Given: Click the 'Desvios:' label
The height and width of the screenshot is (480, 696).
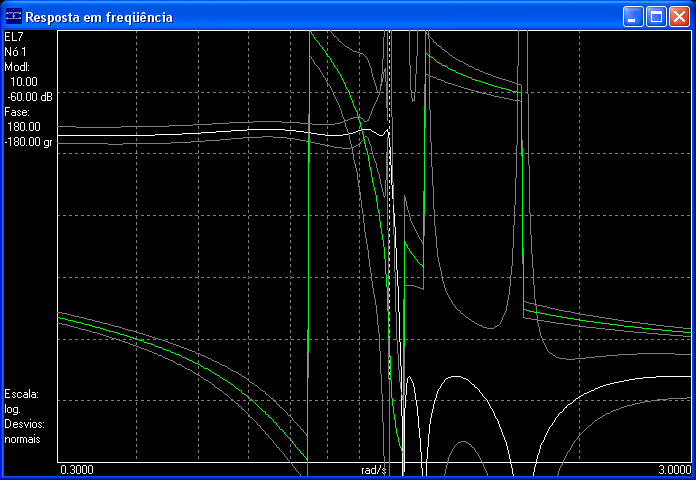Looking at the screenshot, I should 24,424.
